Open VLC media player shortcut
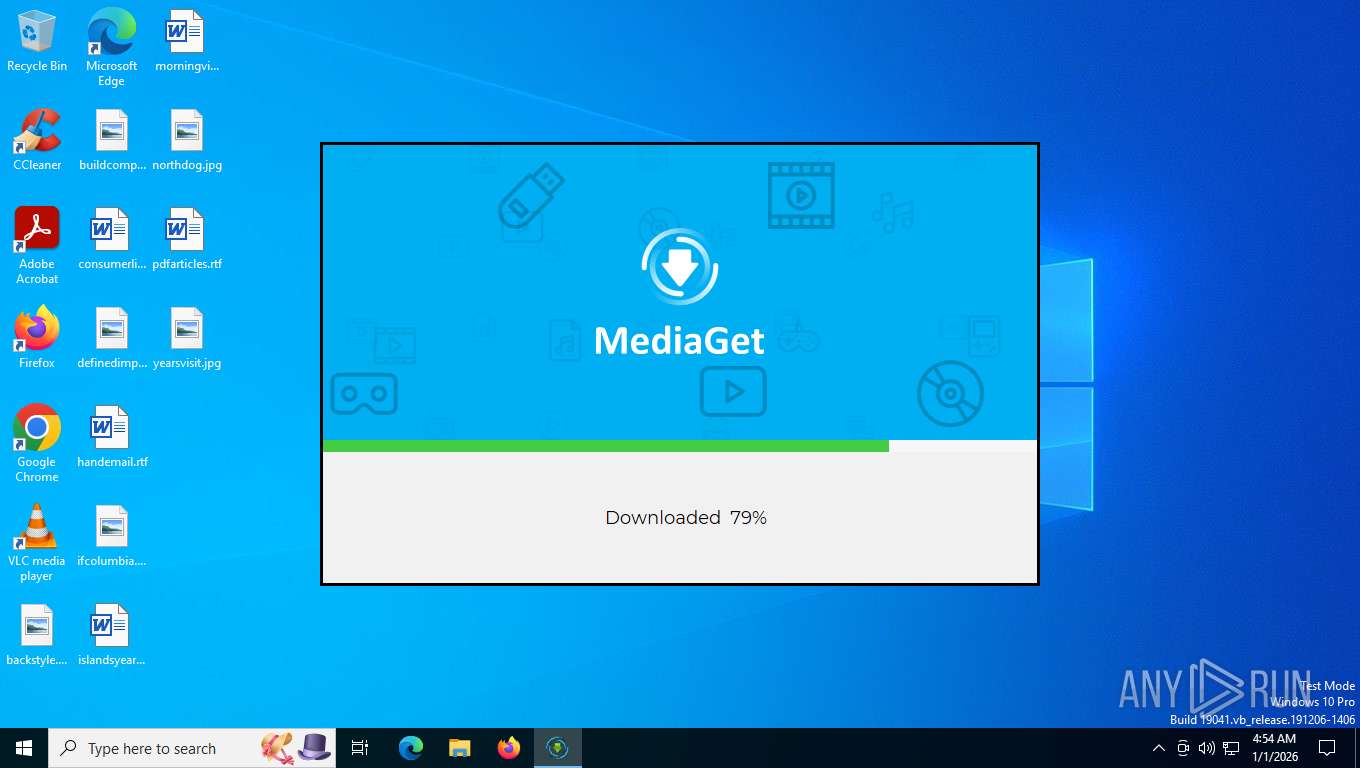Viewport: 1360px width, 768px height. coord(37,543)
